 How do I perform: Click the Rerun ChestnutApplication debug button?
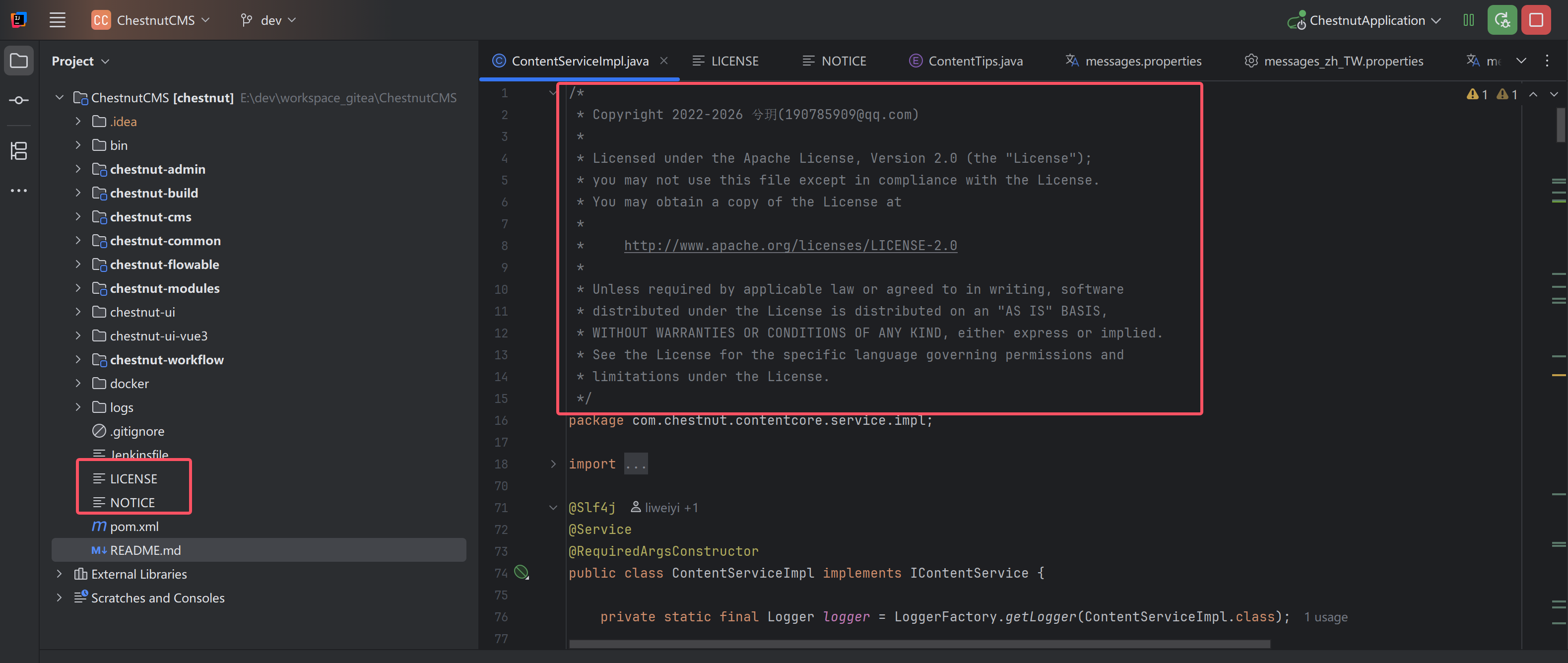[1502, 20]
